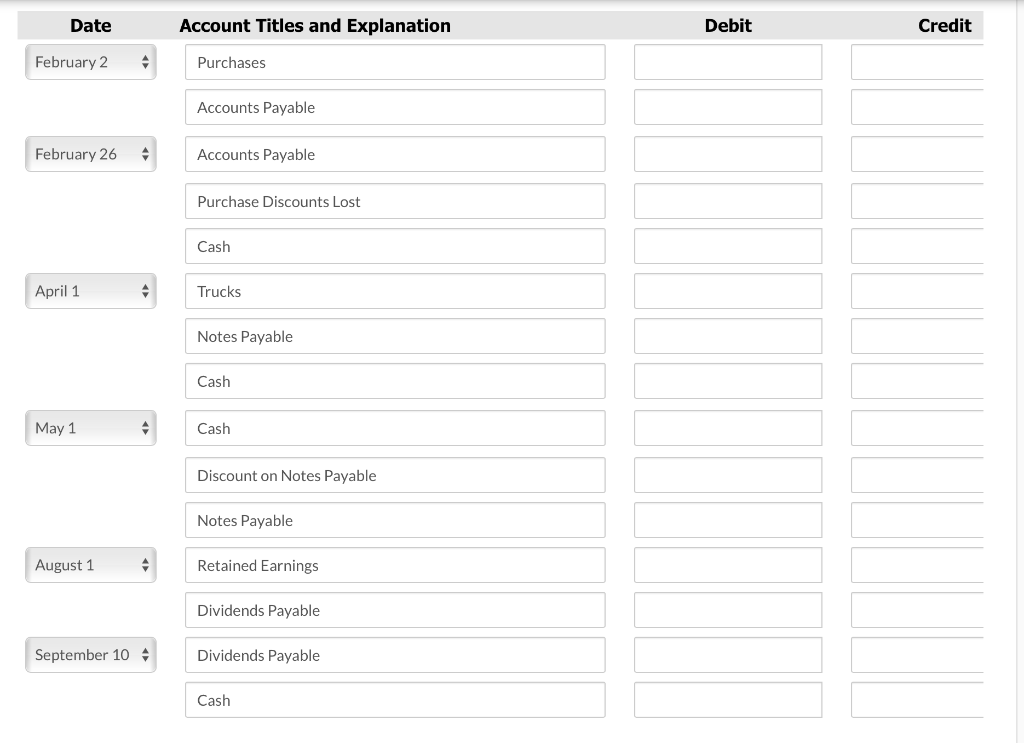Viewport: 1024px width, 743px height.
Task: Click the Retained Earnings account field
Action: pyautogui.click(x=394, y=565)
